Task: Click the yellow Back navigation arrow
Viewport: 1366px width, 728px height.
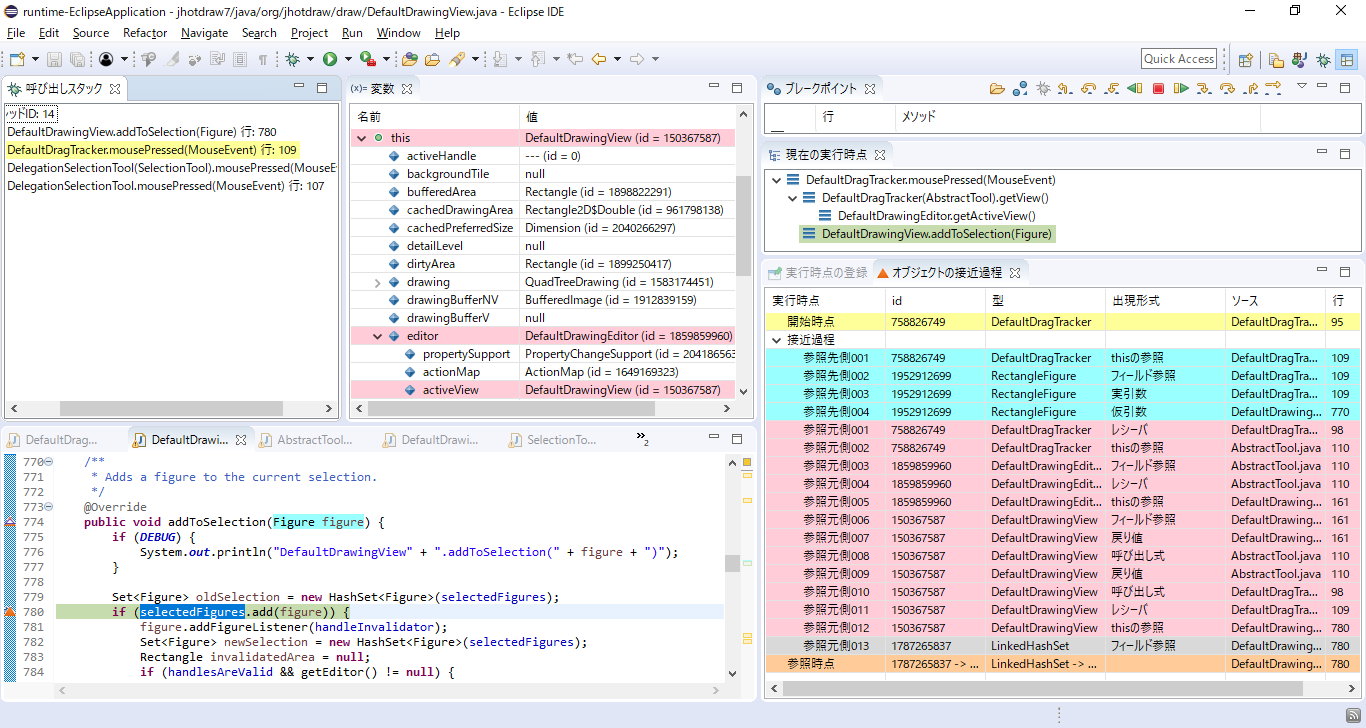Action: coord(599,60)
